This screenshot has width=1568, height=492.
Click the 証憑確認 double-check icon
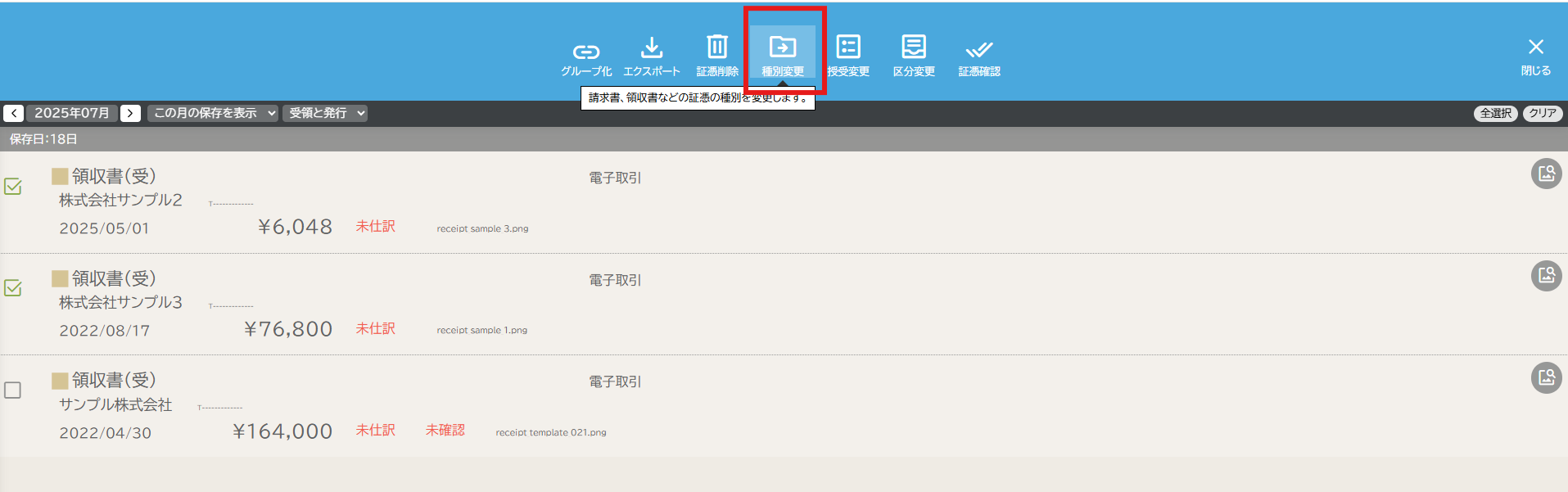click(x=979, y=49)
